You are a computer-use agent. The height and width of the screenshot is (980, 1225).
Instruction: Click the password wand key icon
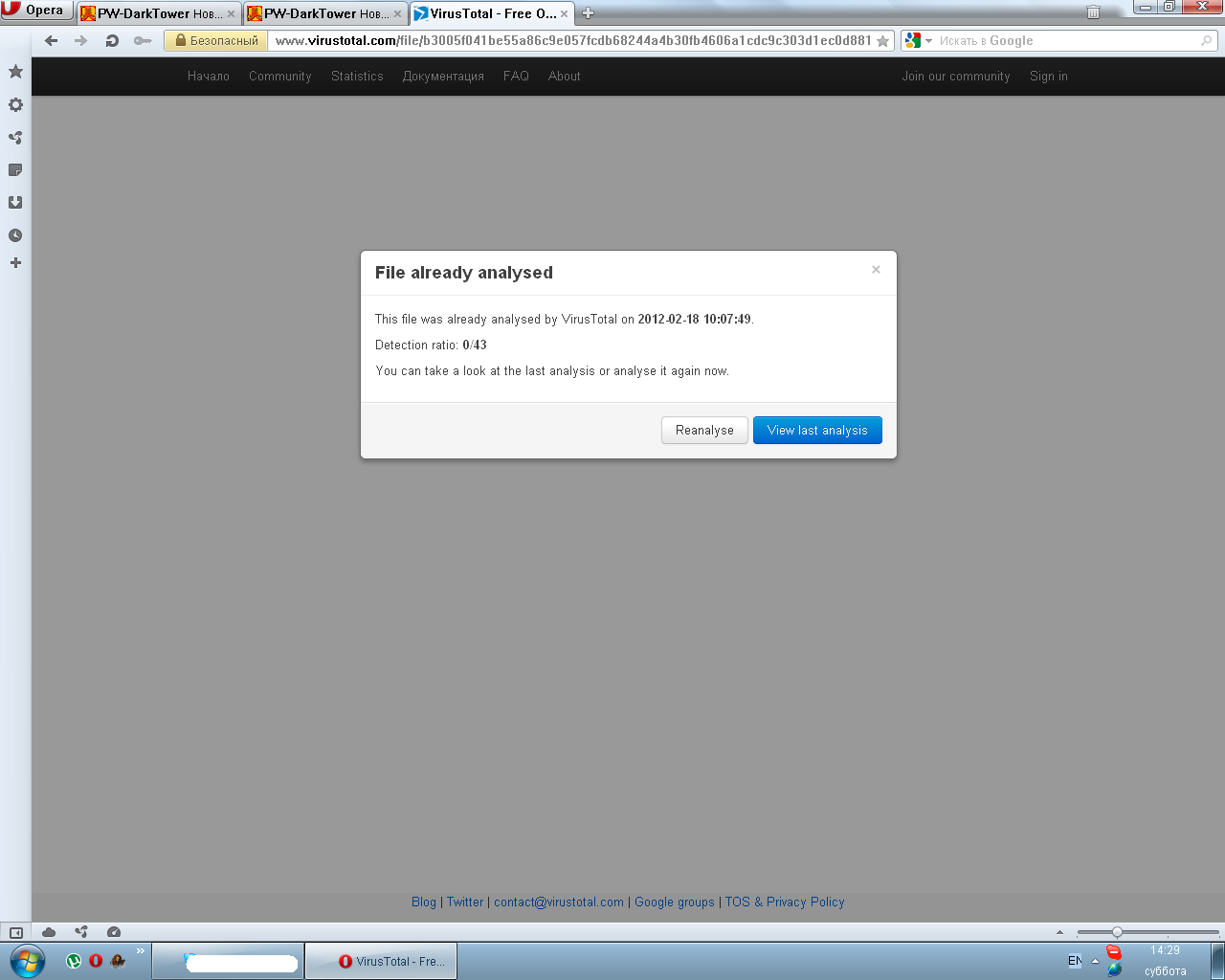pos(143,40)
